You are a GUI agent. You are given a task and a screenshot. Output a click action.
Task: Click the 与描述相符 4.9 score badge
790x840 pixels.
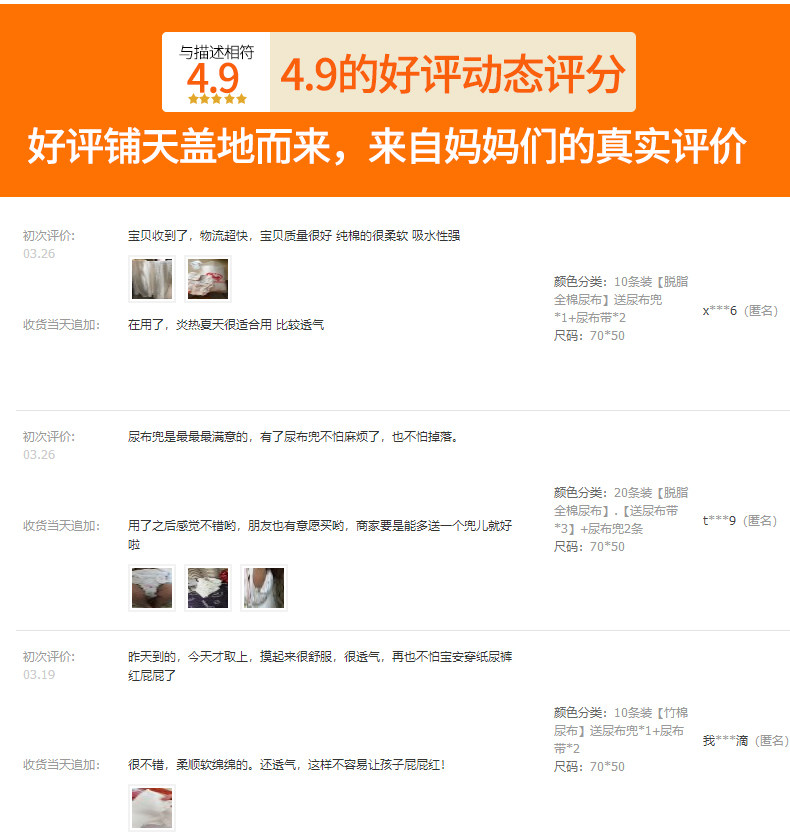[216, 72]
